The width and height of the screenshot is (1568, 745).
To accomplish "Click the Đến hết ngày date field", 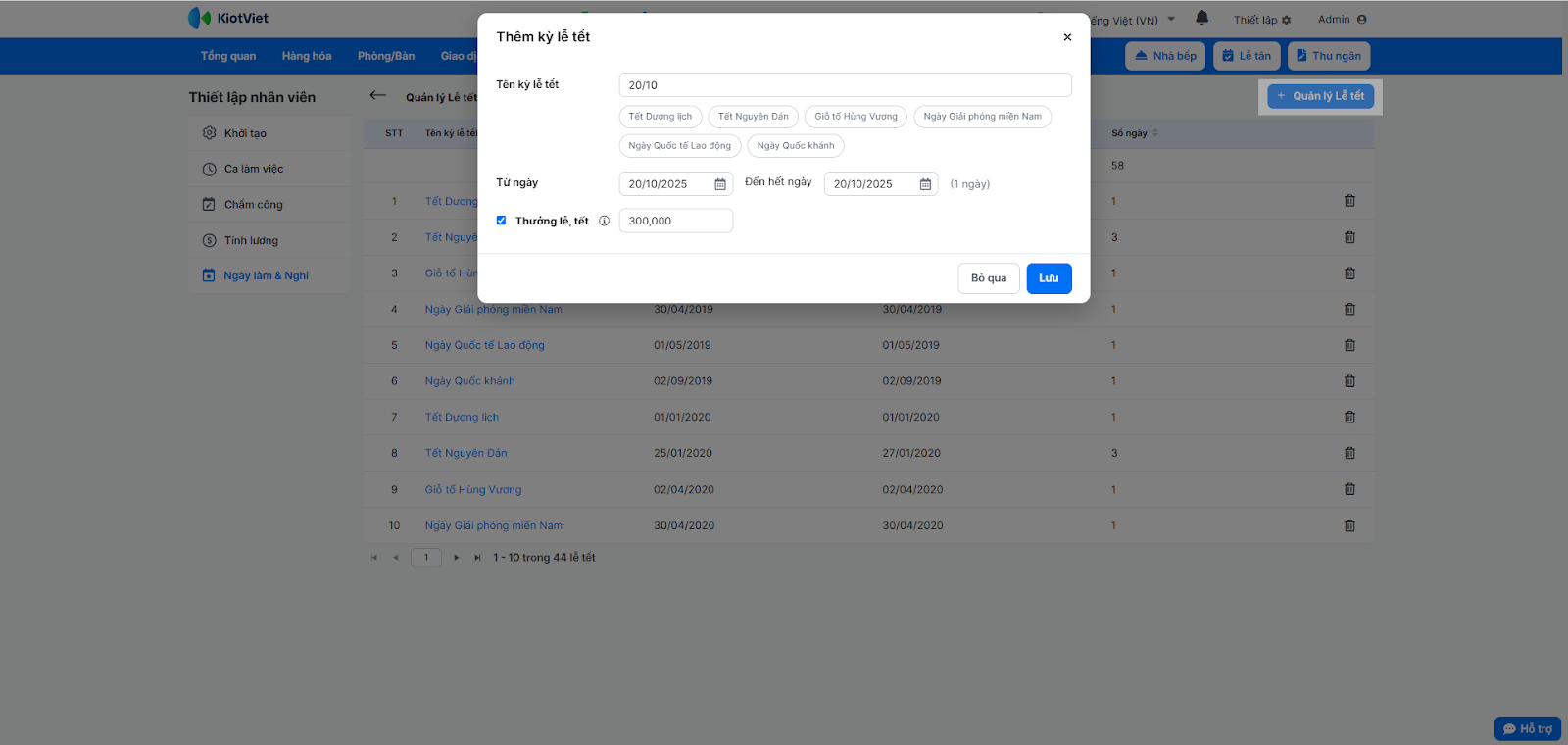I will pyautogui.click(x=880, y=184).
